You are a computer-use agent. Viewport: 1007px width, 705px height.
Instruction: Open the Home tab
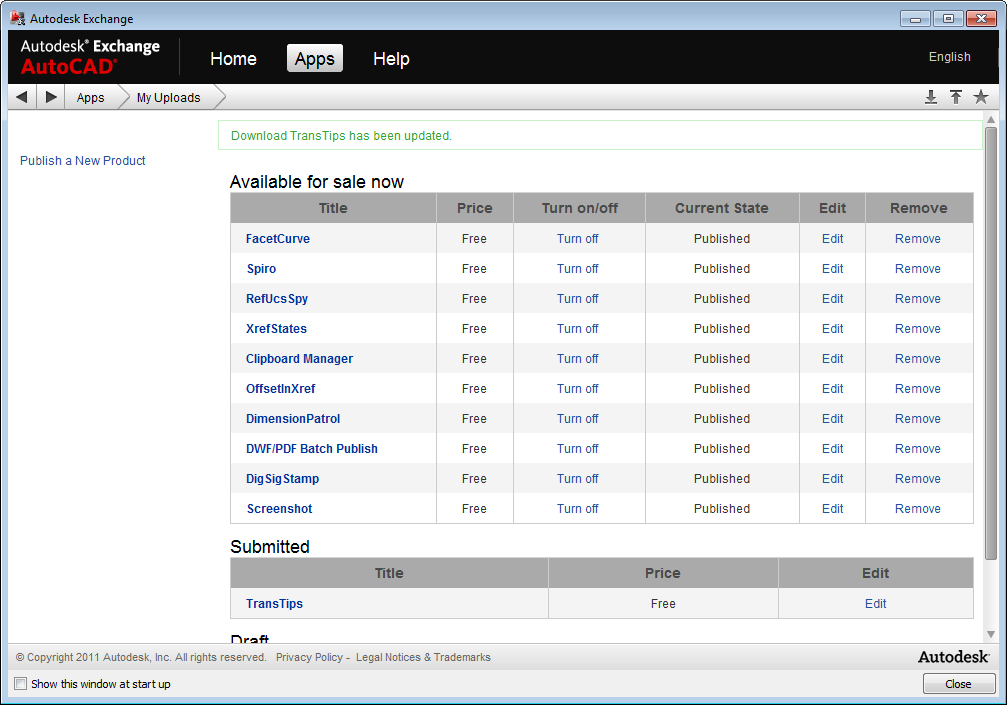point(233,59)
